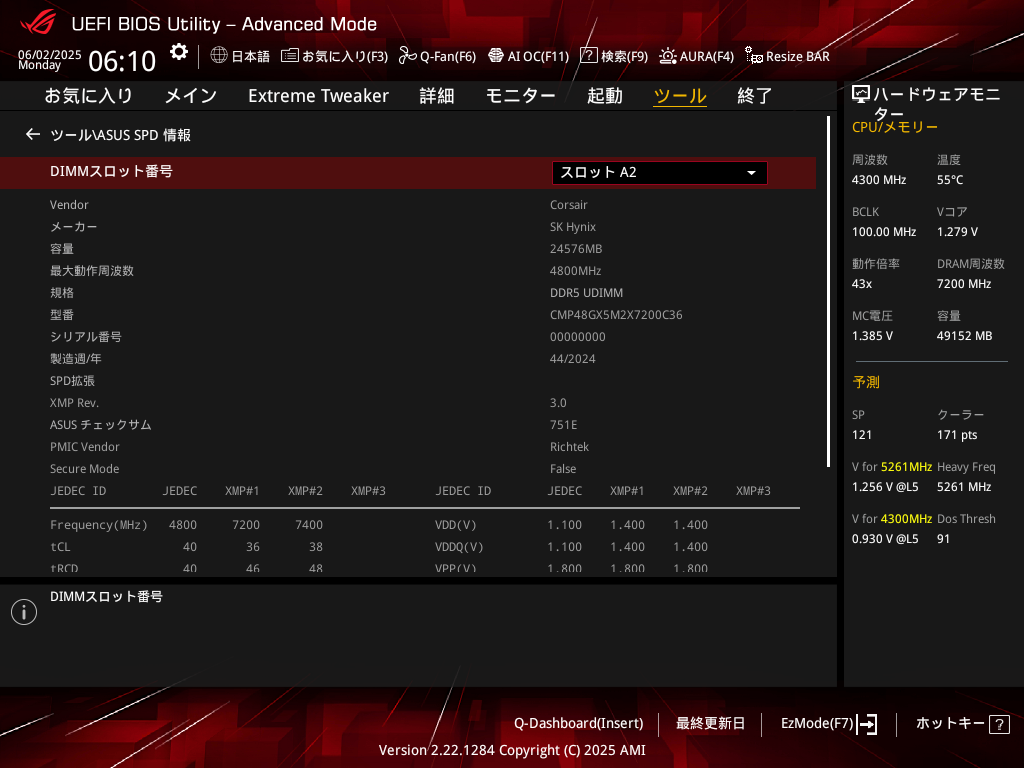The image size is (1024, 768).
Task: Click manufacture date 44/2024
Action: [573, 359]
